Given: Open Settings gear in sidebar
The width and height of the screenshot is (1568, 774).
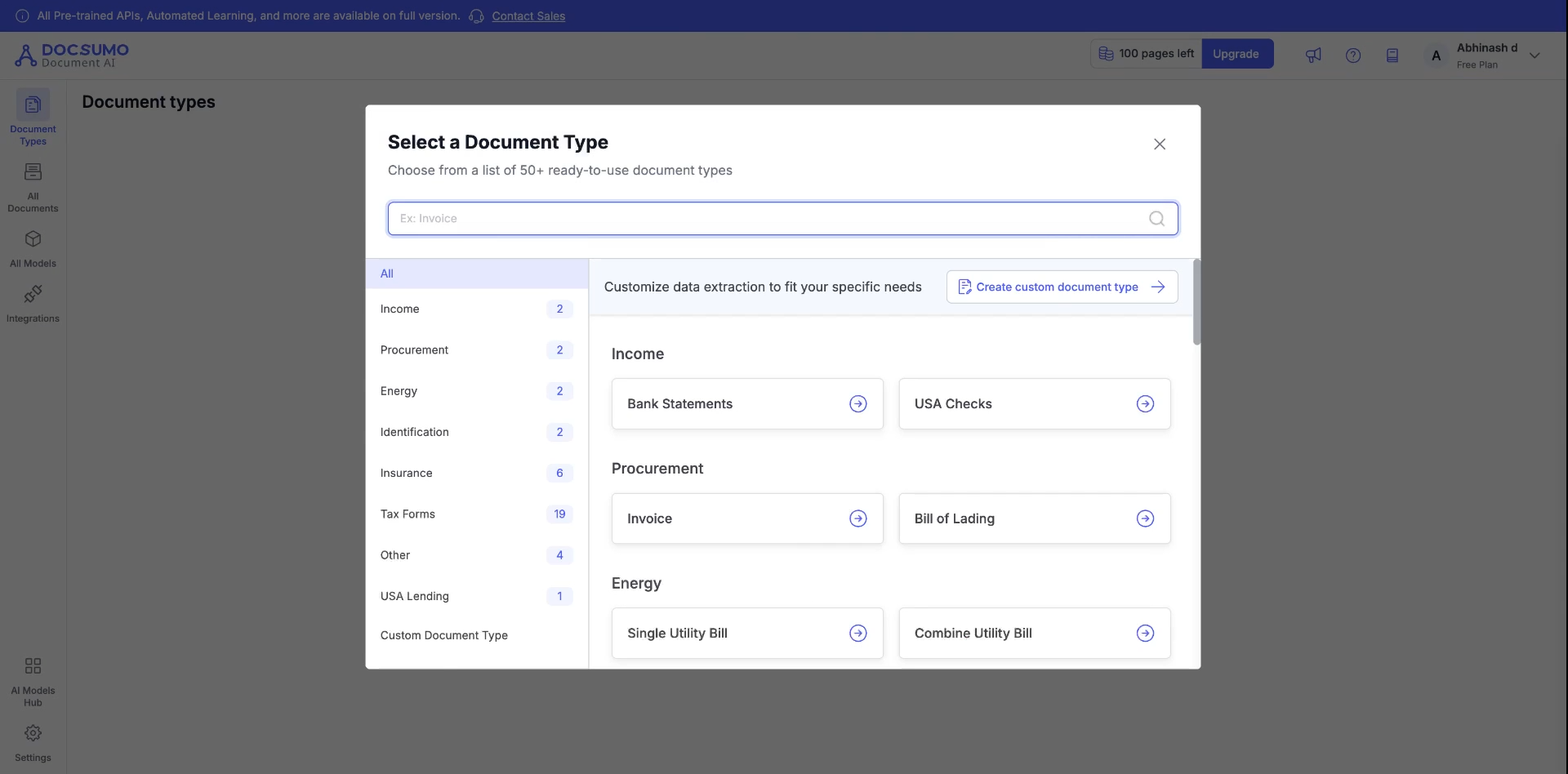Looking at the screenshot, I should coord(33,742).
